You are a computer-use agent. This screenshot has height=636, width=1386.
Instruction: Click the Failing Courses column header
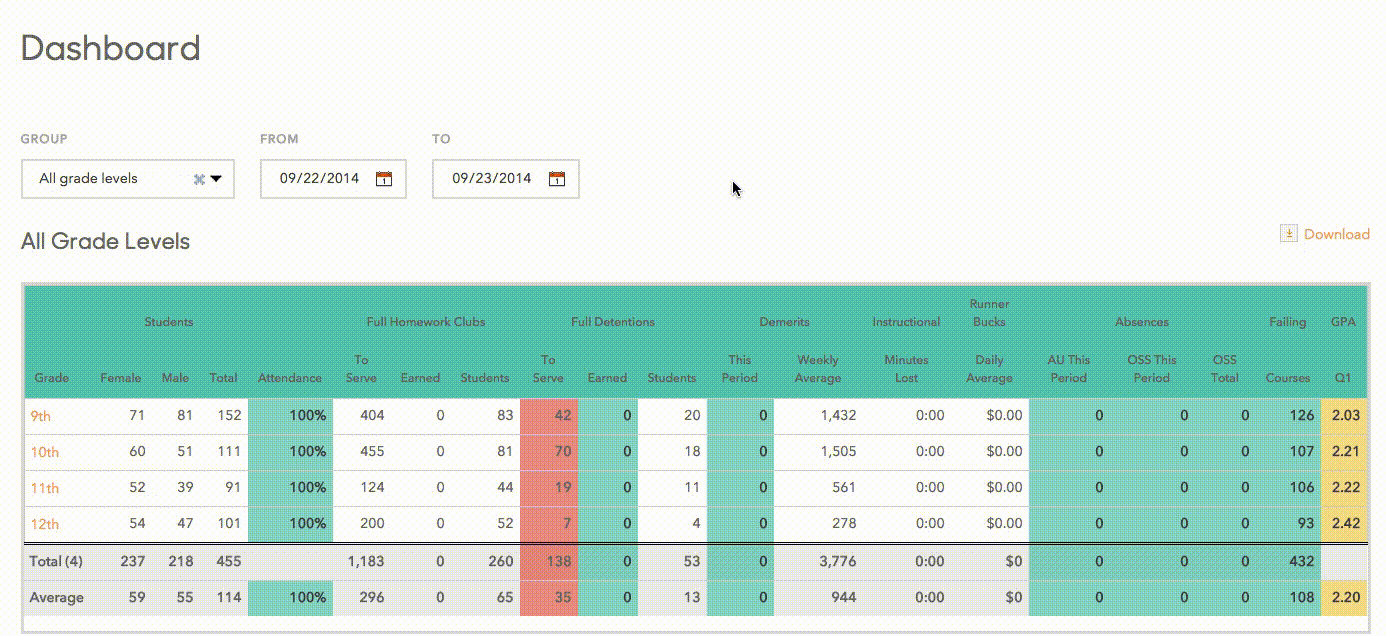click(1287, 378)
